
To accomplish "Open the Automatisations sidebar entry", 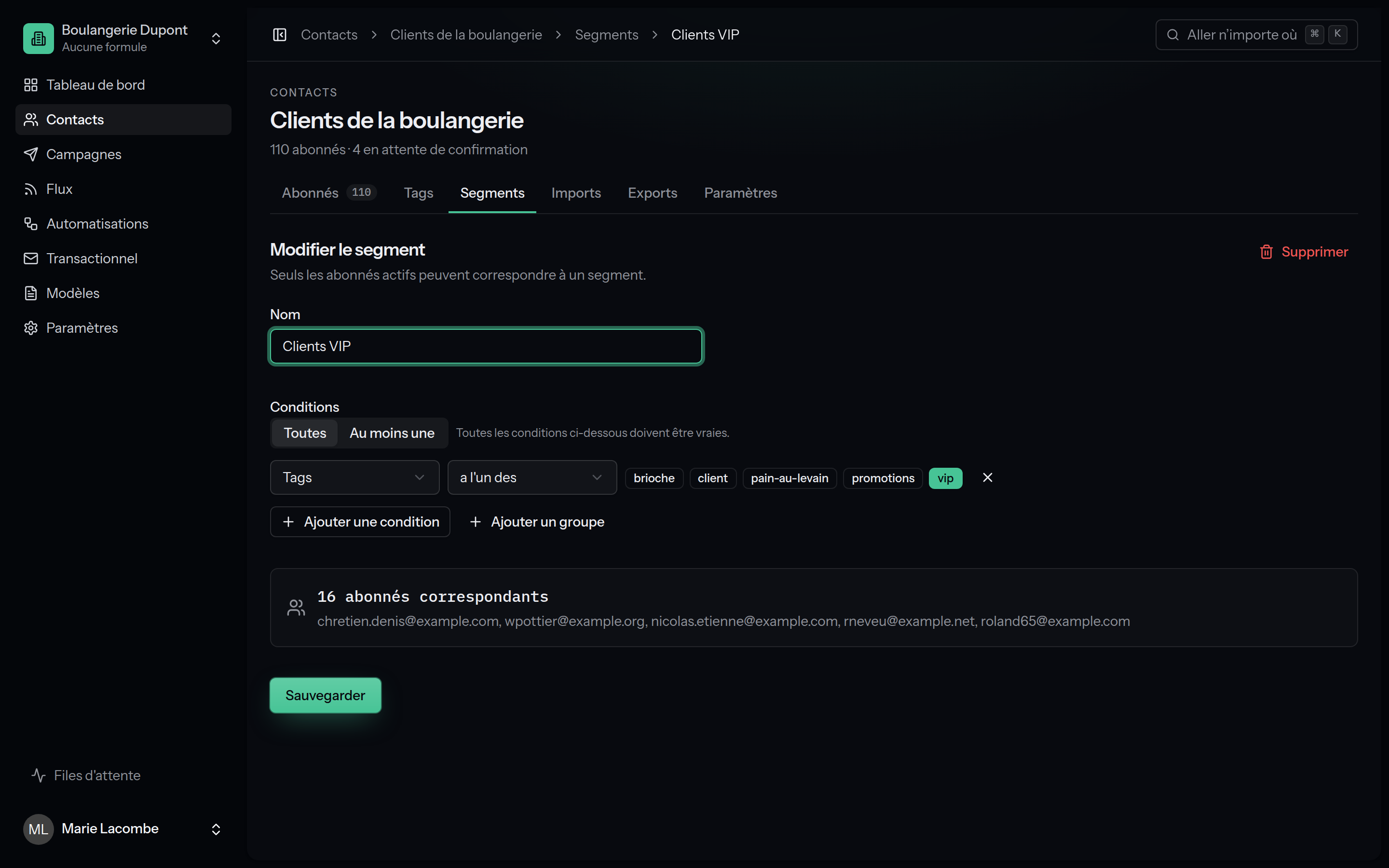I will pos(123,224).
